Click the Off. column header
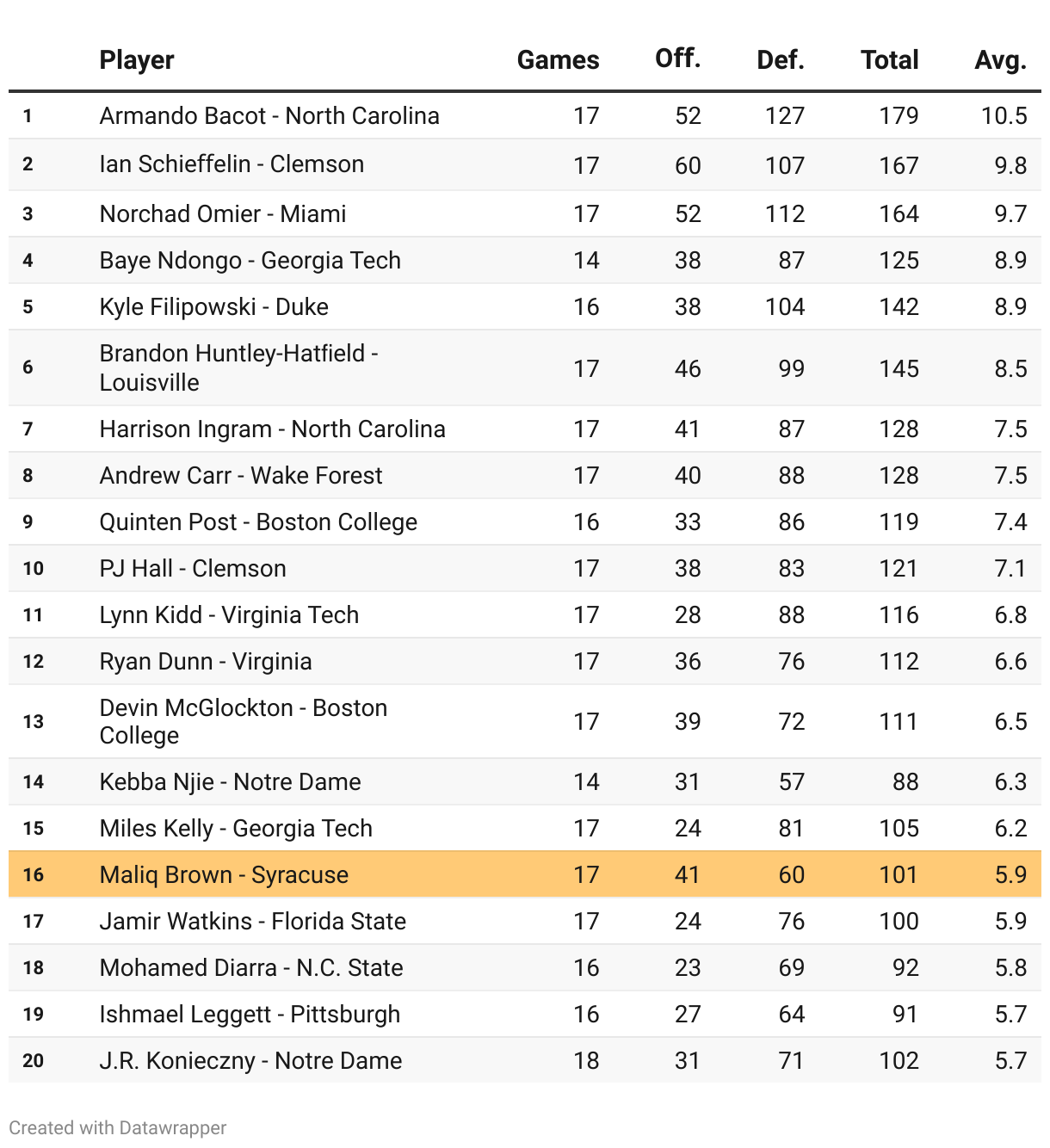The image size is (1050, 1148). (677, 59)
